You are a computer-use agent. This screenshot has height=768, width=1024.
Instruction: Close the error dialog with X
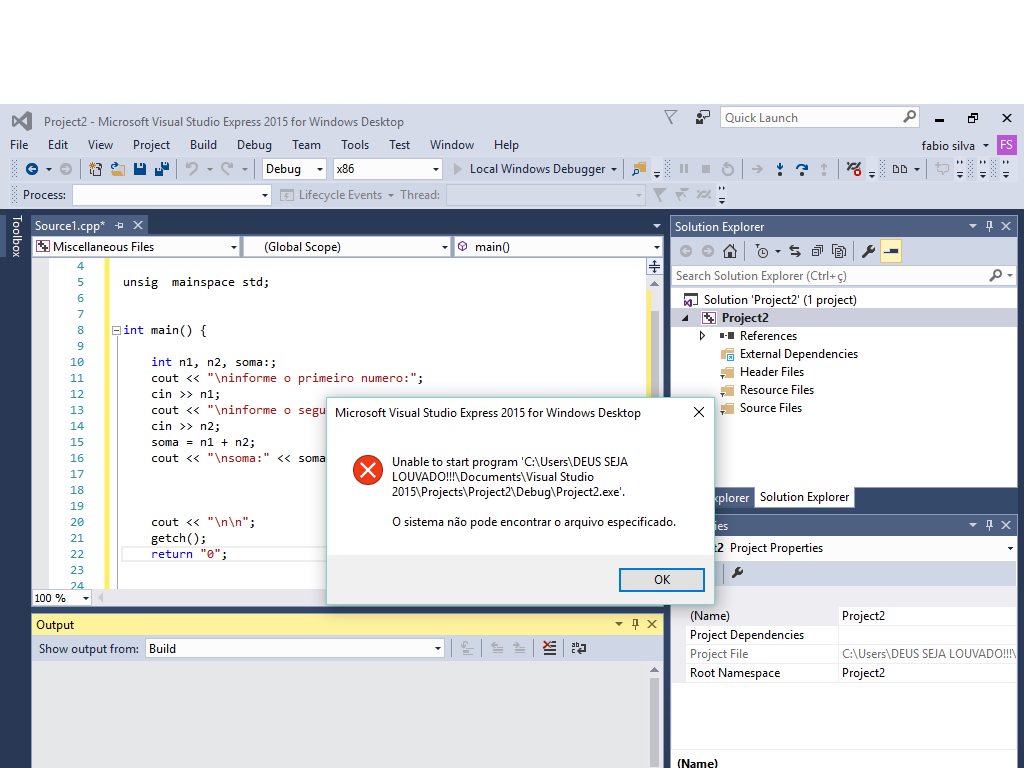(x=699, y=412)
